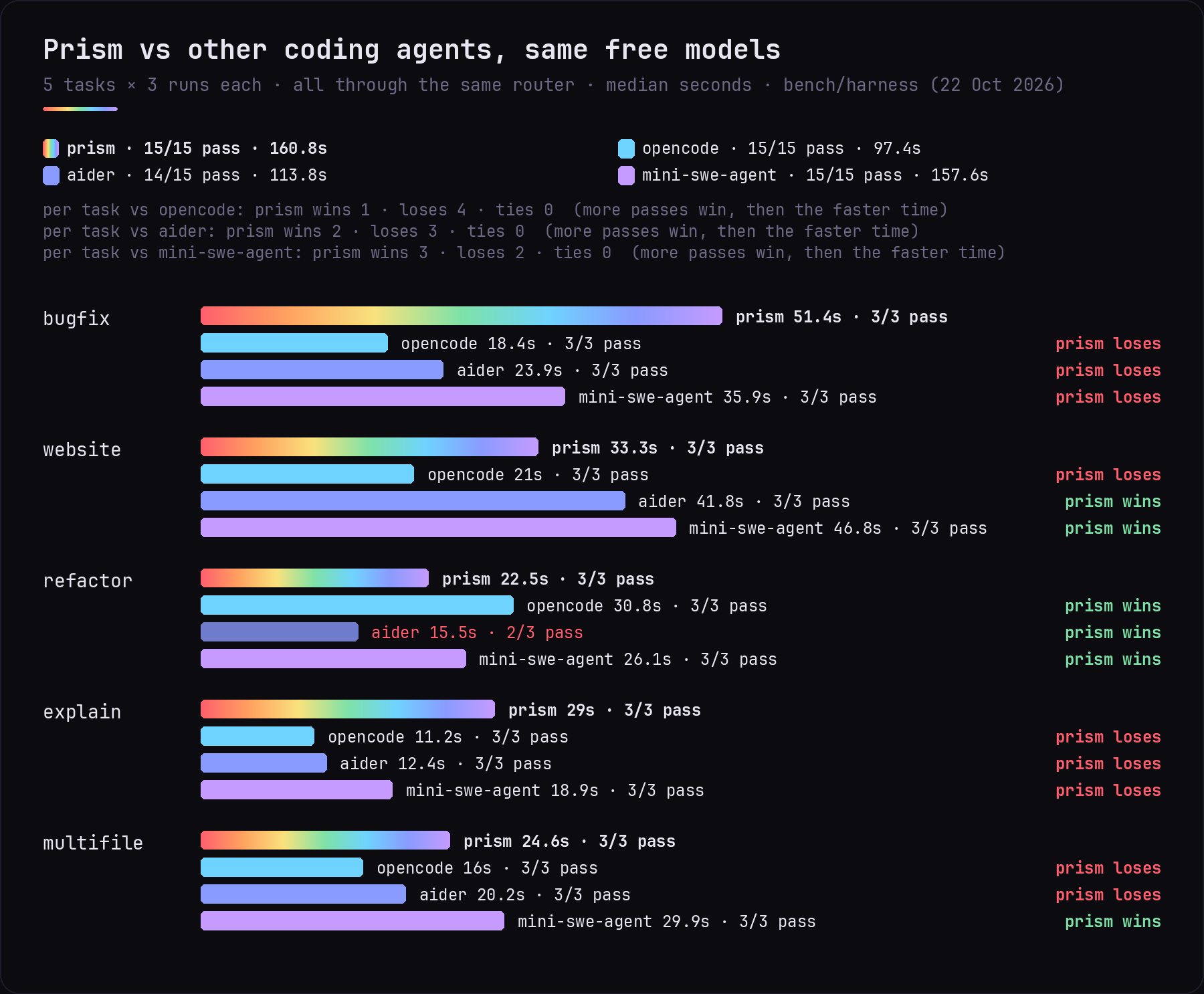Image resolution: width=1204 pixels, height=994 pixels.
Task: Click 'mini-swe-agent 46.8s · 3/3 pass' label
Action: 838,528
